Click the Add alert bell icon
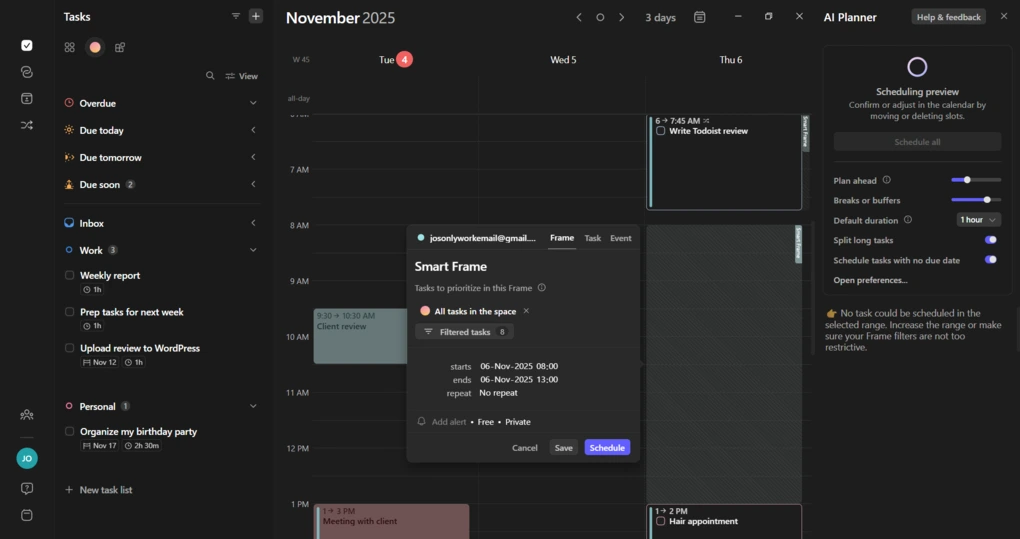Image resolution: width=1020 pixels, height=539 pixels. [x=422, y=422]
